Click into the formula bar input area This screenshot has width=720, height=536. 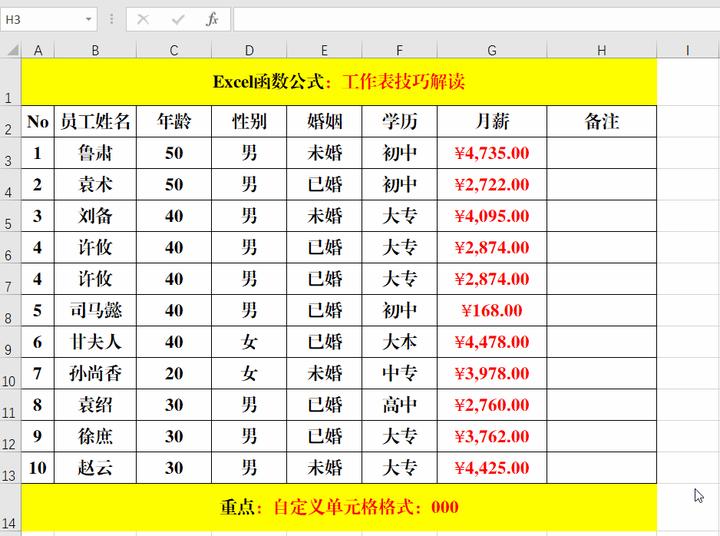(x=477, y=20)
